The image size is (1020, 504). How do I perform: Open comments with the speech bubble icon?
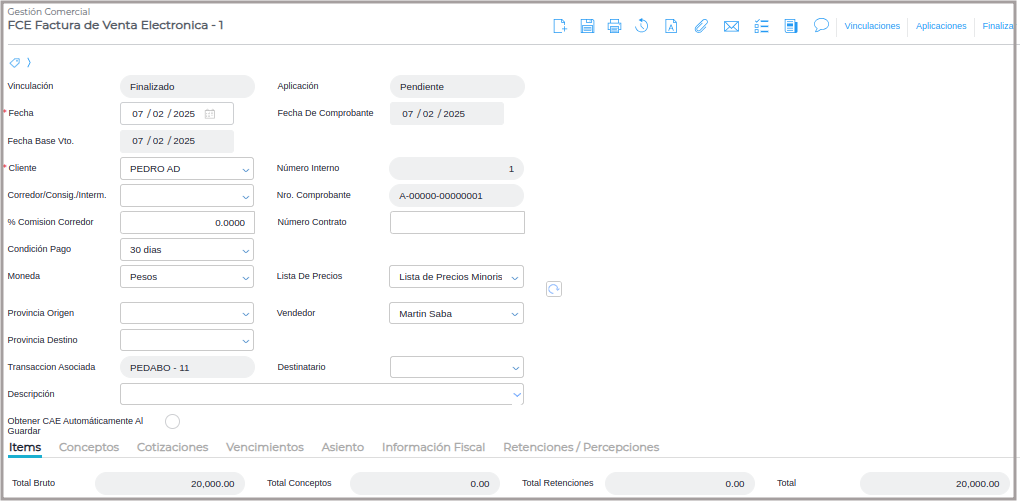[x=821, y=25]
